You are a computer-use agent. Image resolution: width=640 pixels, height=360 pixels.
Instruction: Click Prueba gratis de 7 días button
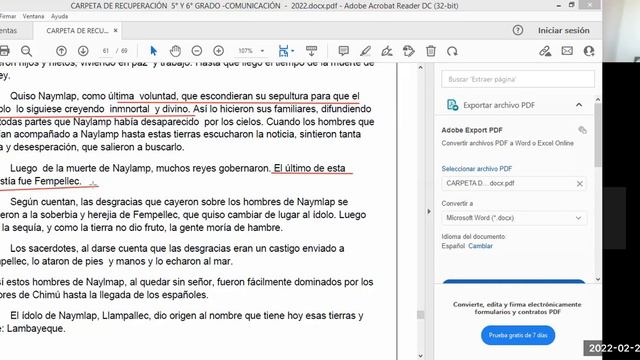[x=518, y=335]
